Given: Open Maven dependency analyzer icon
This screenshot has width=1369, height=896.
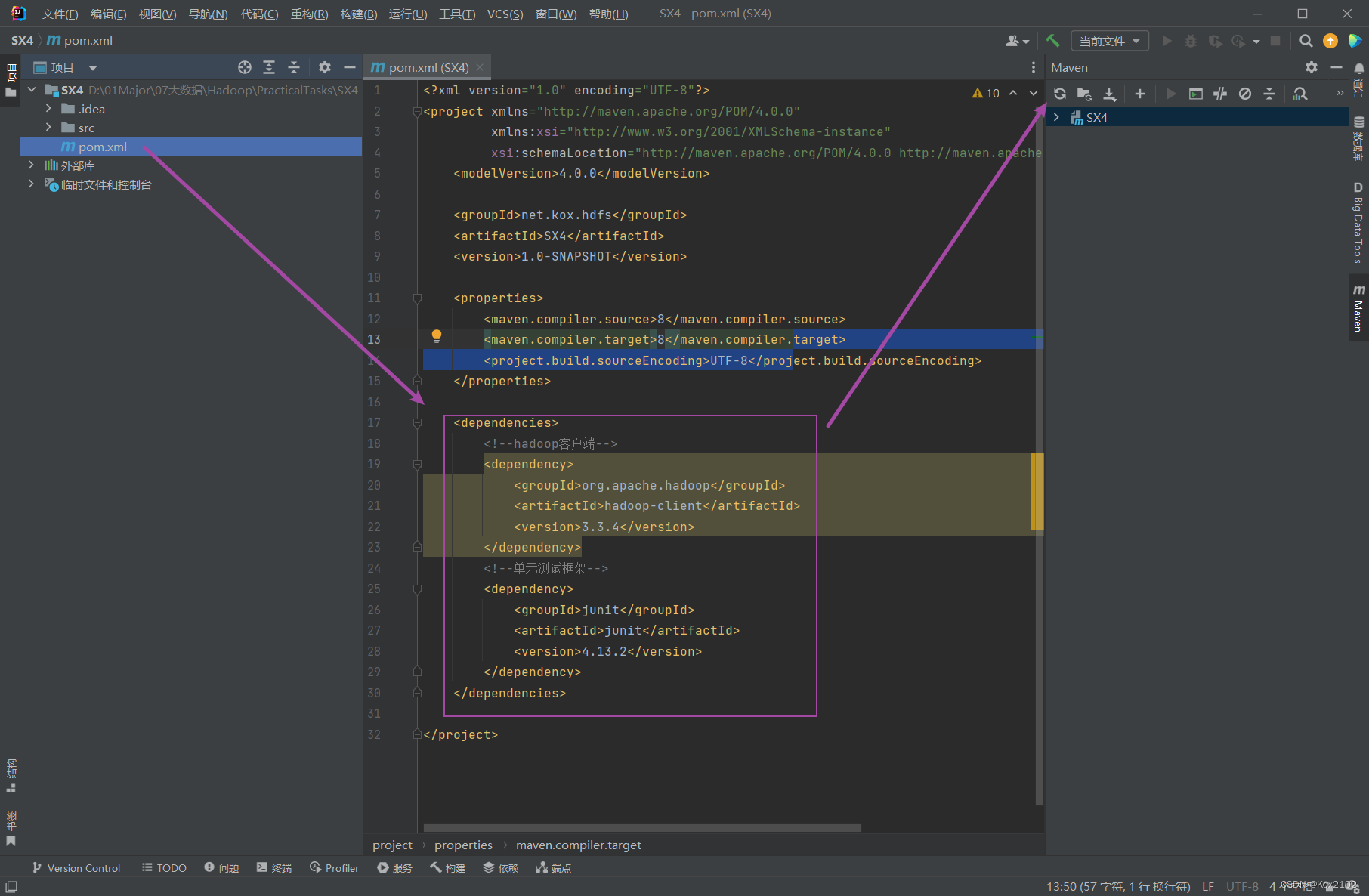Looking at the screenshot, I should (1300, 94).
